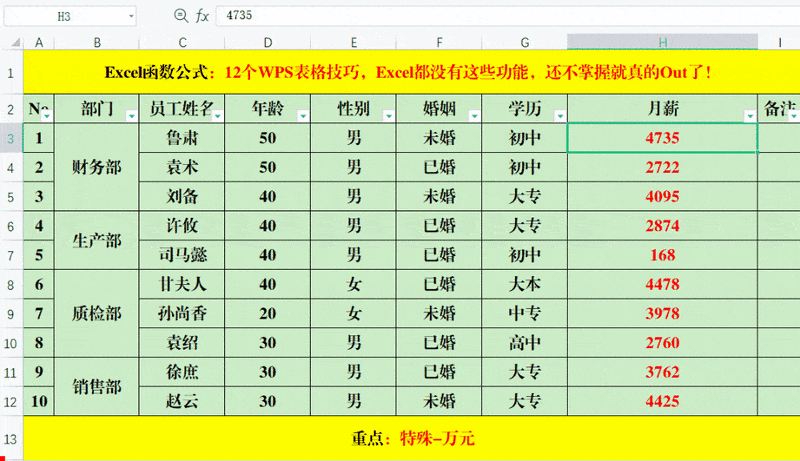Select row 13 header
800x461 pixels.
click(11, 439)
